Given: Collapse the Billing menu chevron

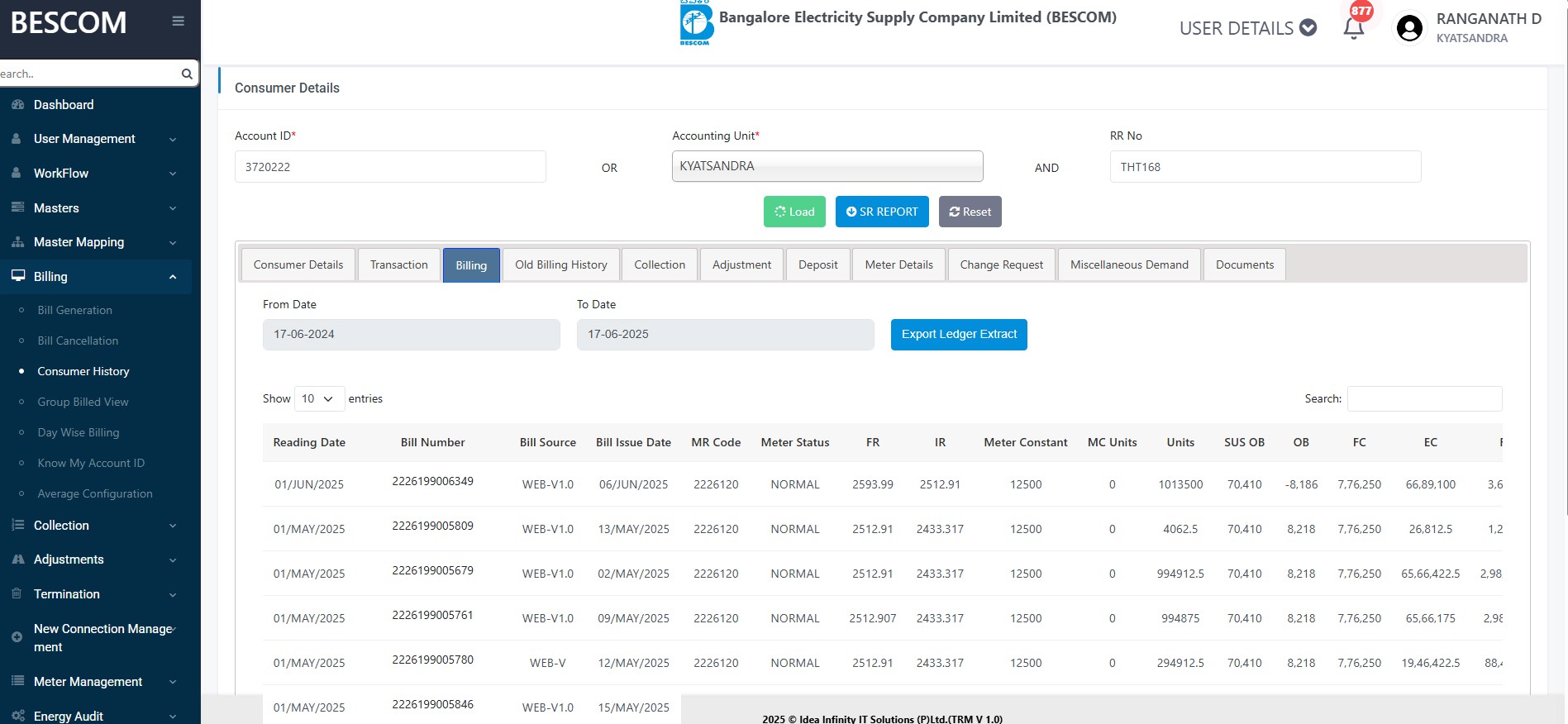Looking at the screenshot, I should pos(173,277).
